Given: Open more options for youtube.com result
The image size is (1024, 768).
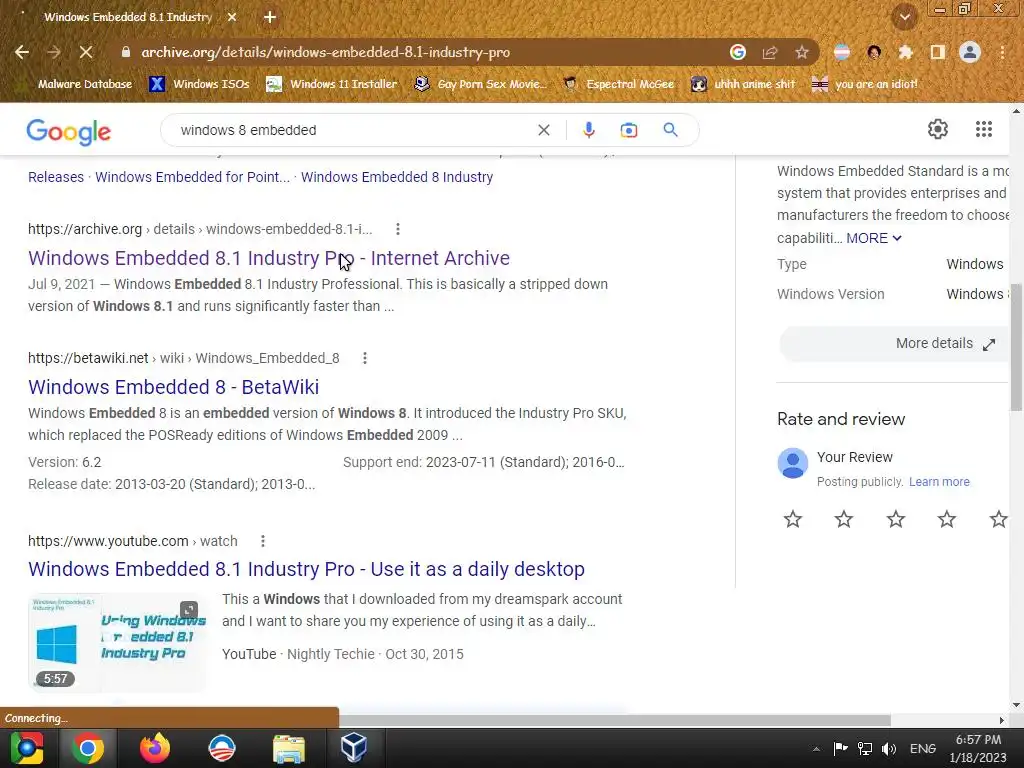Looking at the screenshot, I should tap(263, 541).
